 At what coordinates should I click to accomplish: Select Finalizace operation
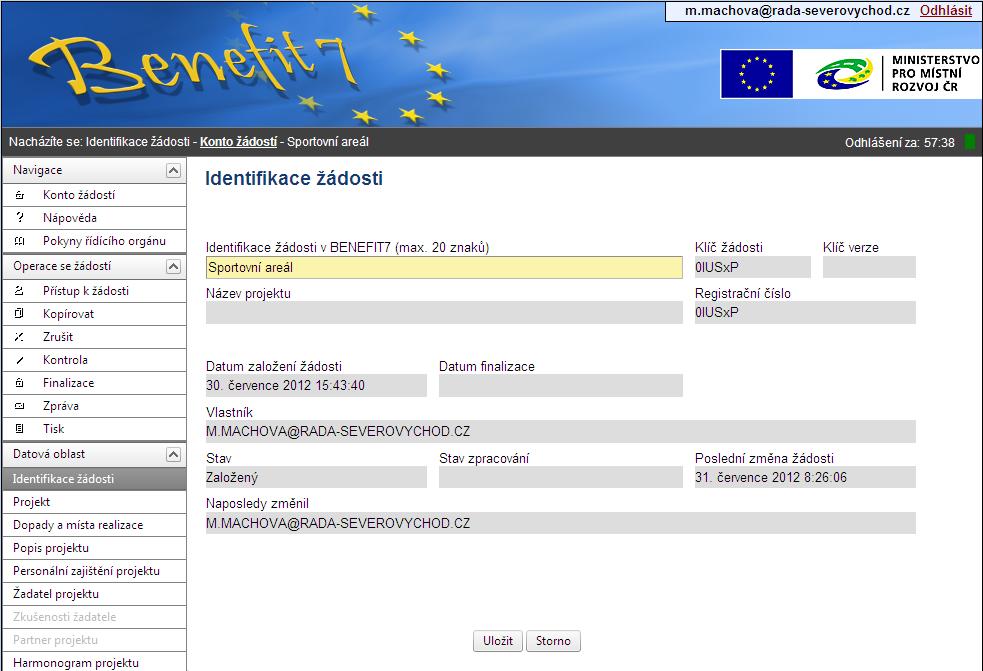click(x=94, y=383)
